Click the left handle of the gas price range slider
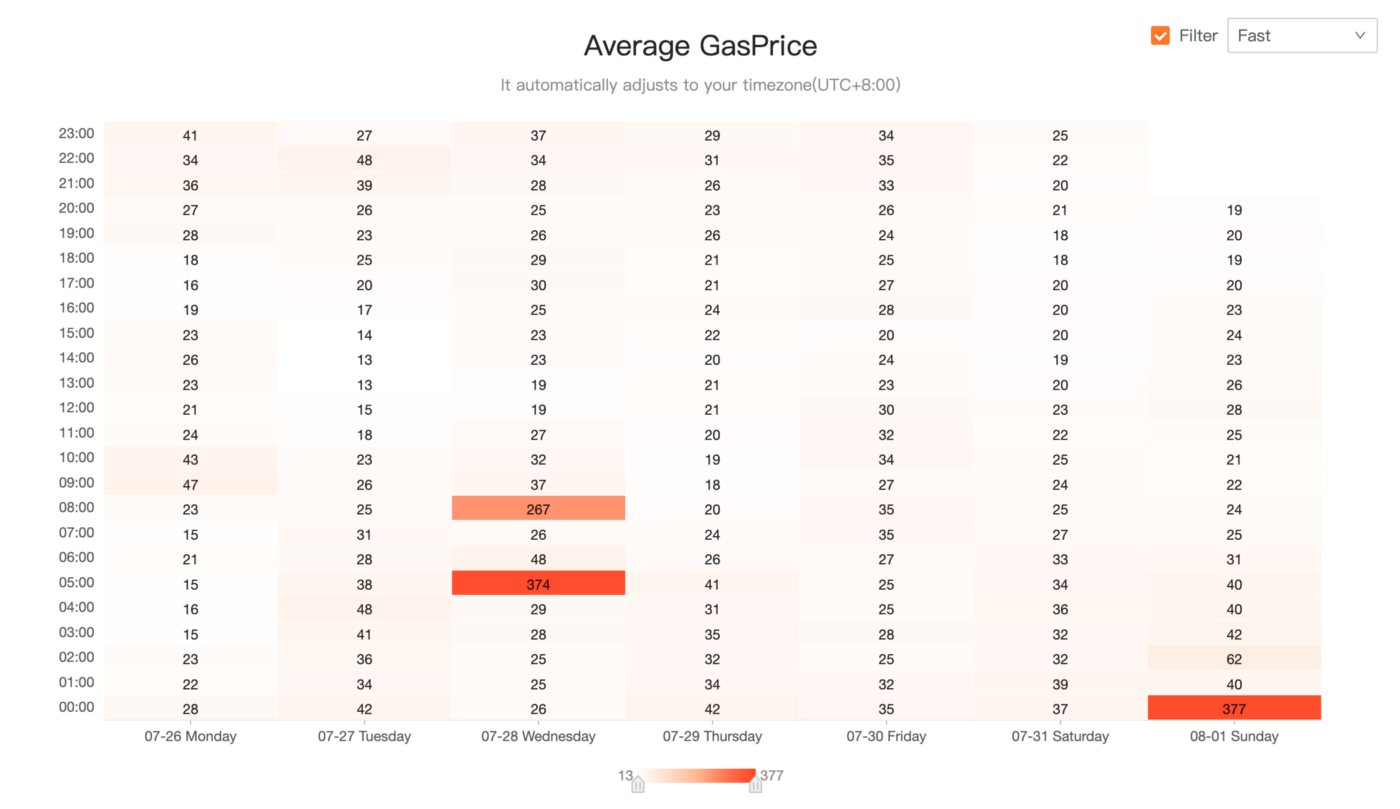Viewport: 1400px width, 809px height. click(x=638, y=785)
